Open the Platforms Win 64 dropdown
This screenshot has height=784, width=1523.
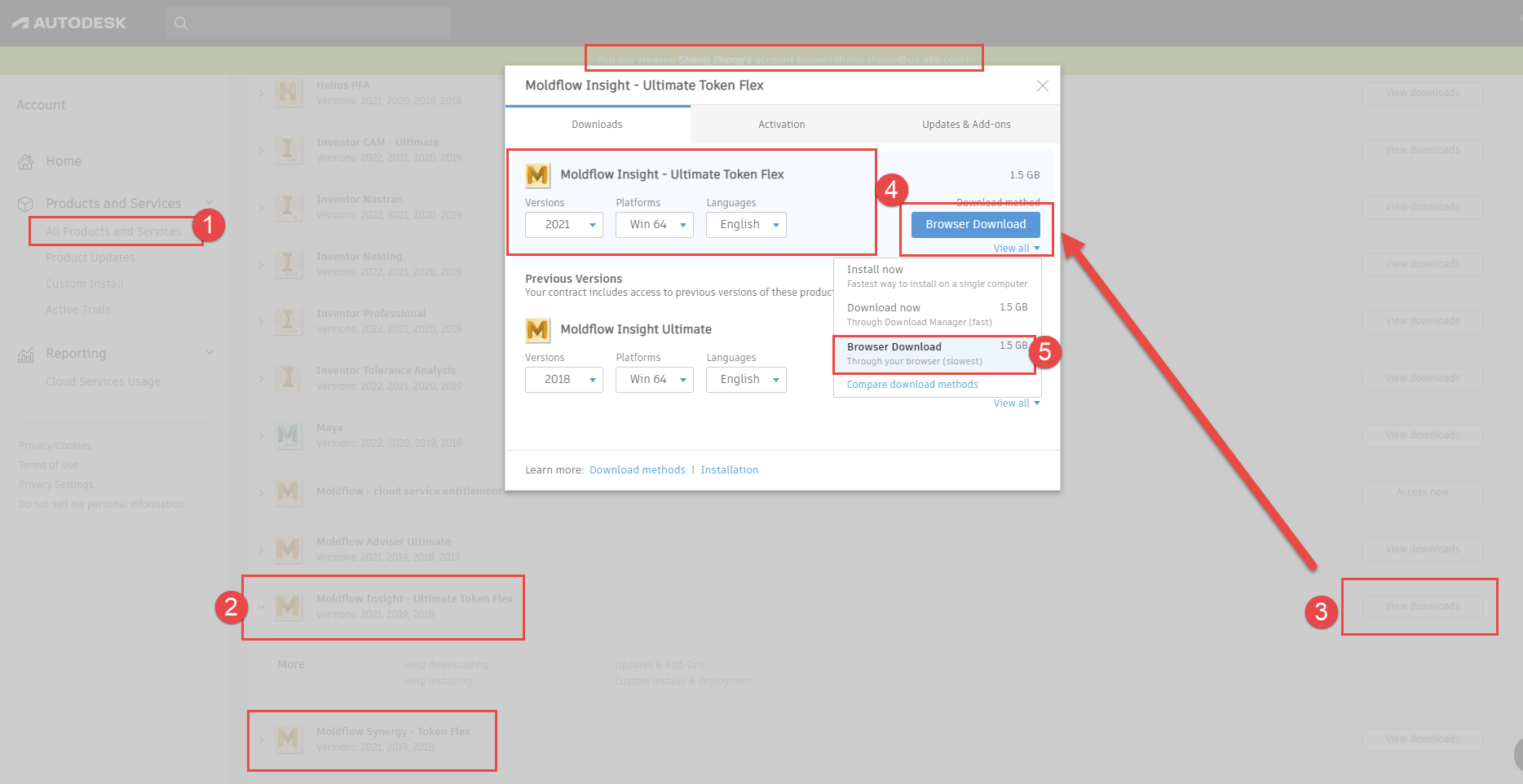pyautogui.click(x=654, y=224)
